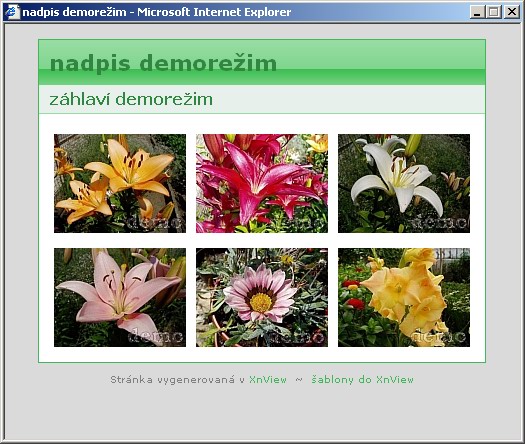Image resolution: width=525 pixels, height=444 pixels.
Task: Open the orange lily thumbnail
Action: click(x=120, y=183)
